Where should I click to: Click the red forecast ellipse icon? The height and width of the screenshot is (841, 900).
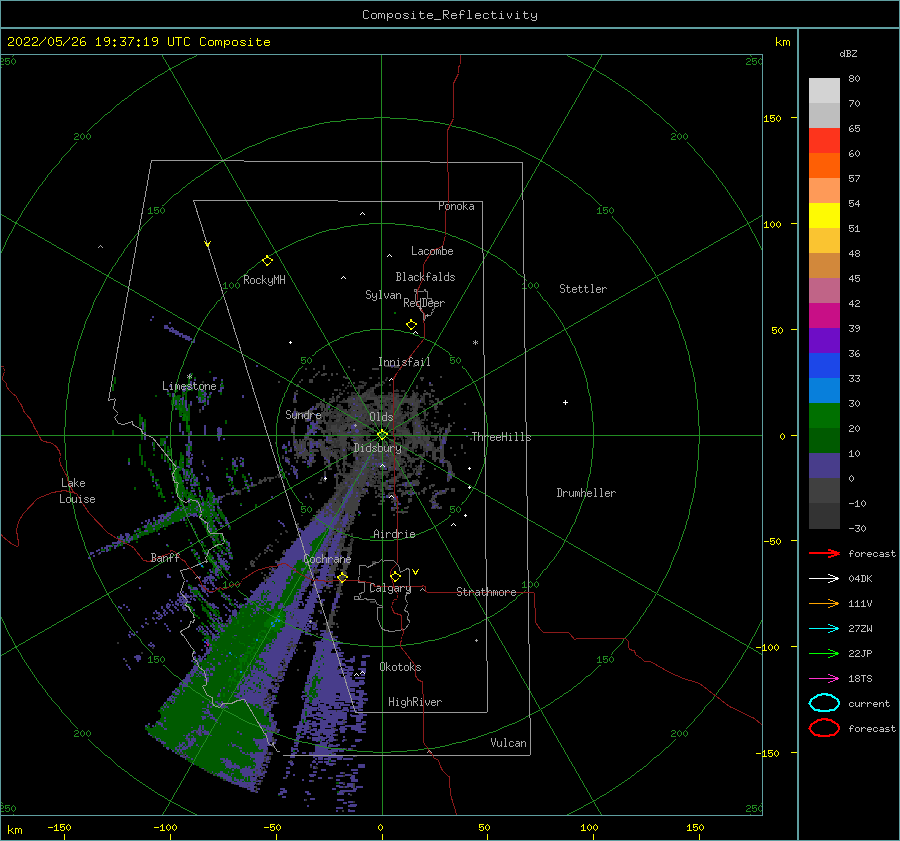point(824,728)
